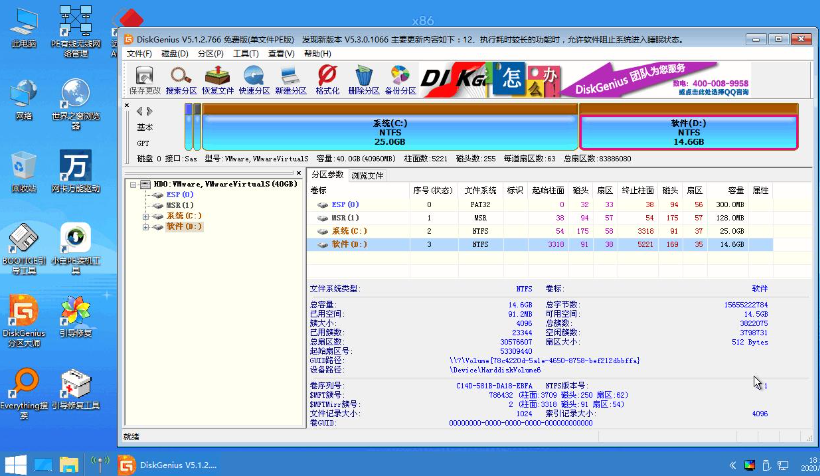Collapse the HD0 VMware disk tree node
The image size is (820, 476).
(x=133, y=185)
